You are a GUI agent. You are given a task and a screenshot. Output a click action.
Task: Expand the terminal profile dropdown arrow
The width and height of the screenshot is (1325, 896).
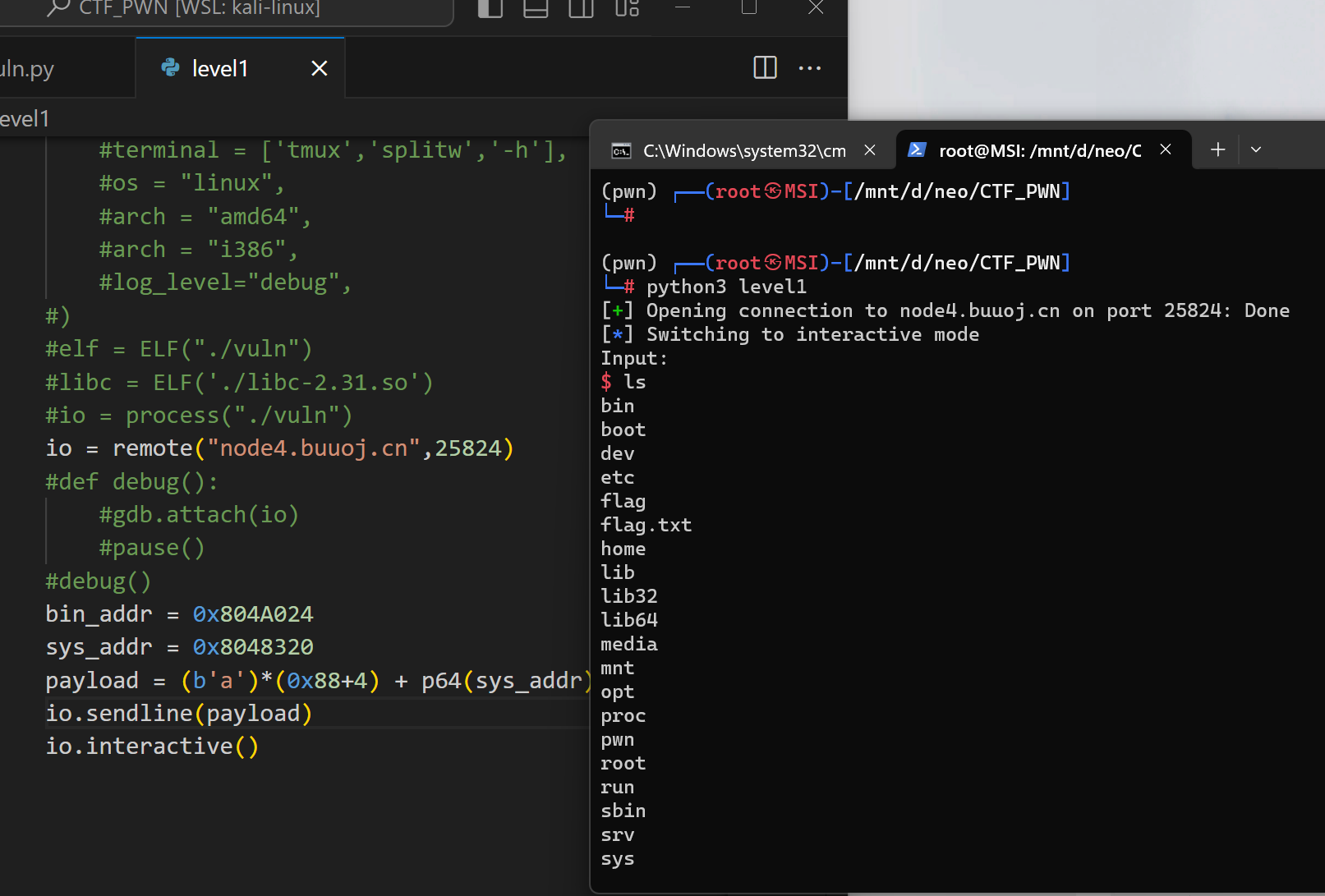(1256, 149)
